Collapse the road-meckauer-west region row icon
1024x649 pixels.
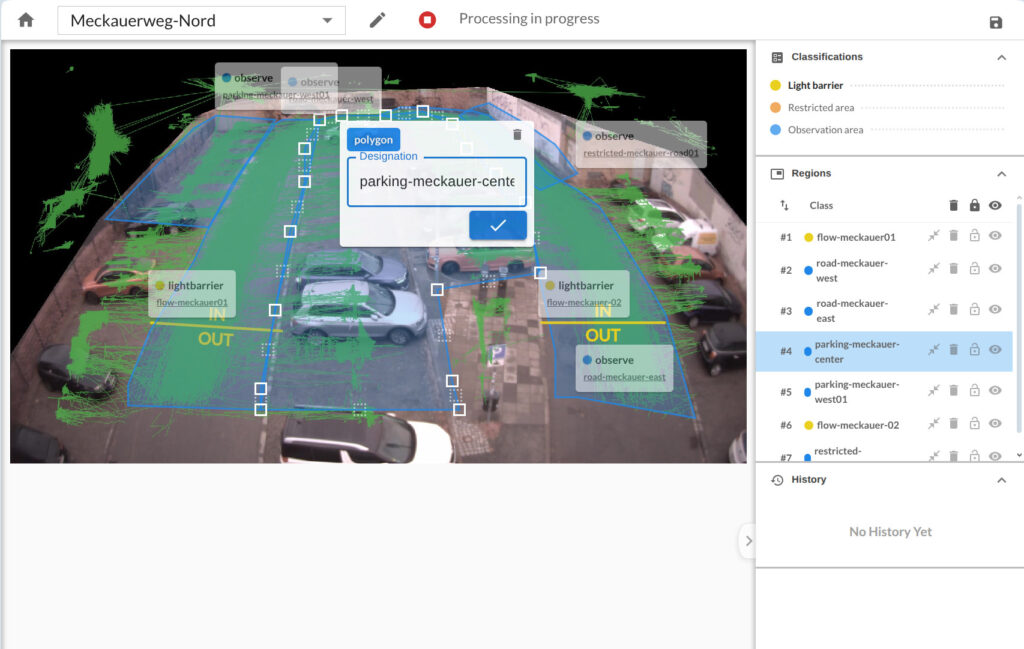933,269
